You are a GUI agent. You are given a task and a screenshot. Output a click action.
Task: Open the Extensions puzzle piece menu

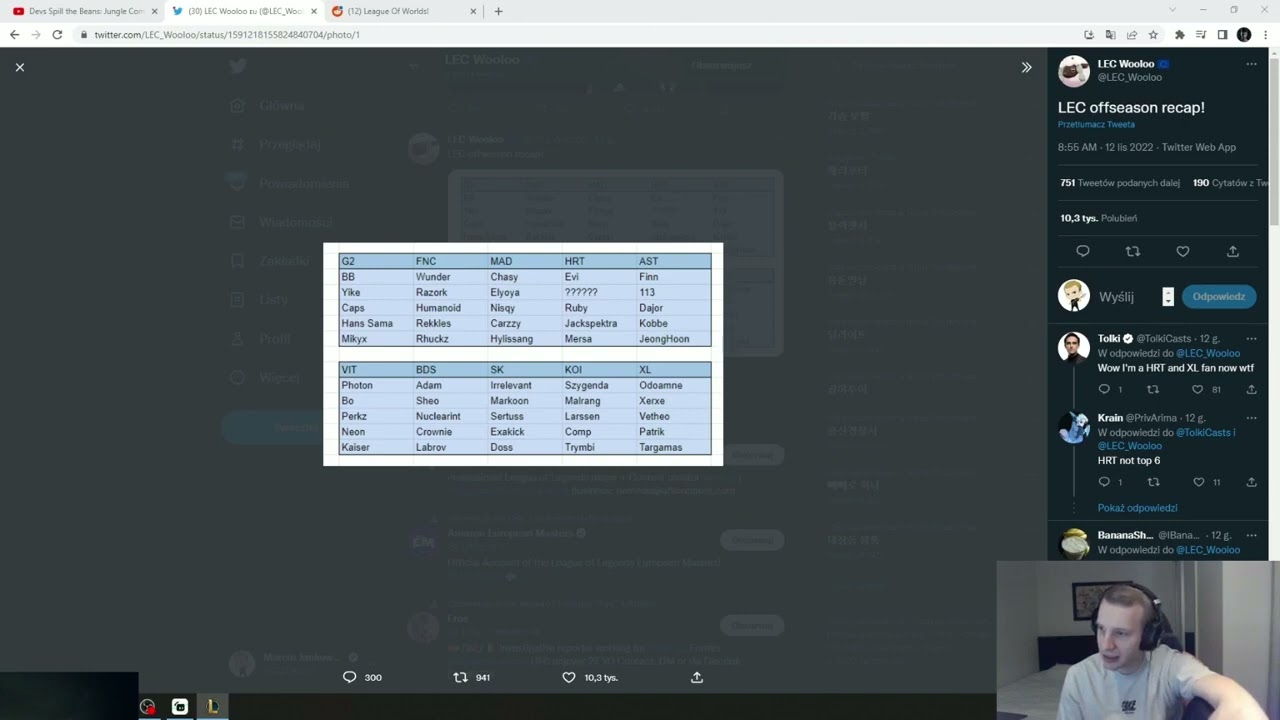1179,35
